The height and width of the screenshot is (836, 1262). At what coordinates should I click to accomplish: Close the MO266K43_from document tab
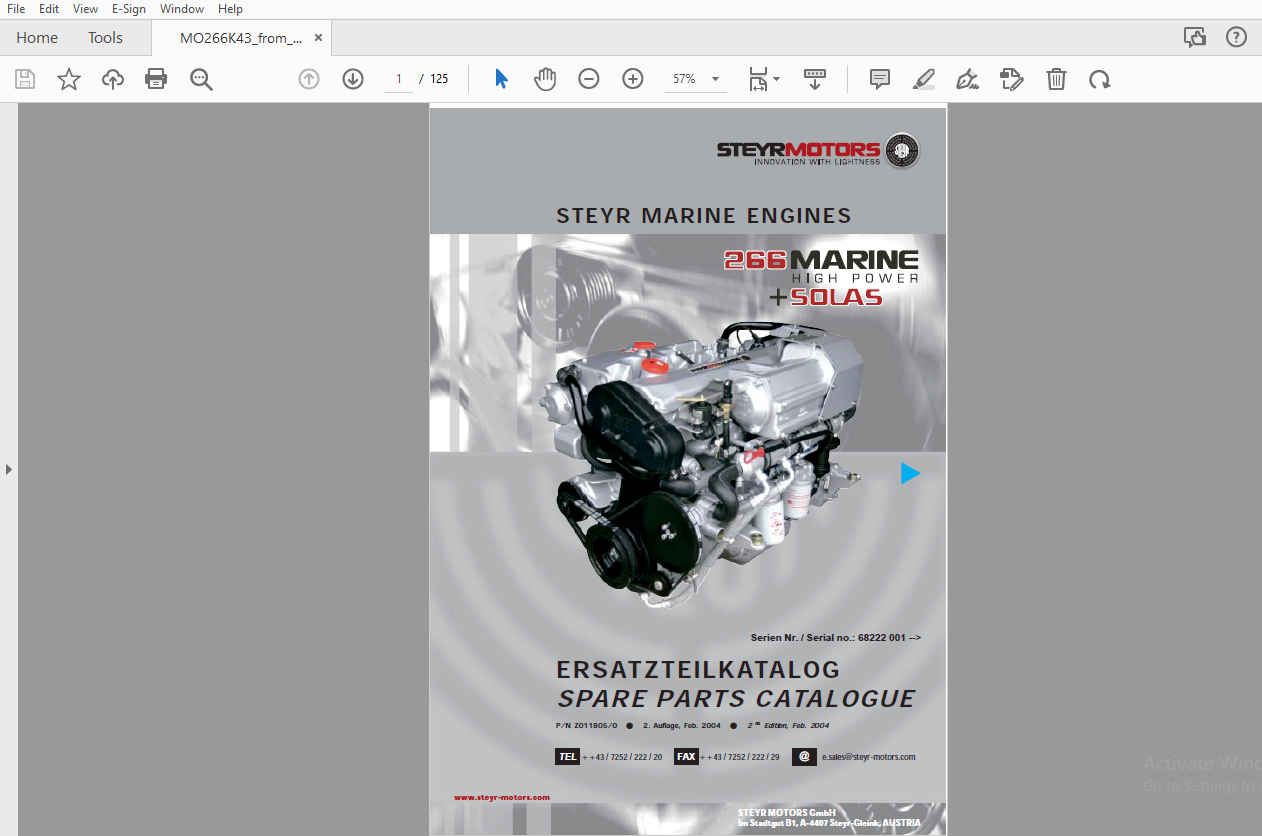click(318, 38)
